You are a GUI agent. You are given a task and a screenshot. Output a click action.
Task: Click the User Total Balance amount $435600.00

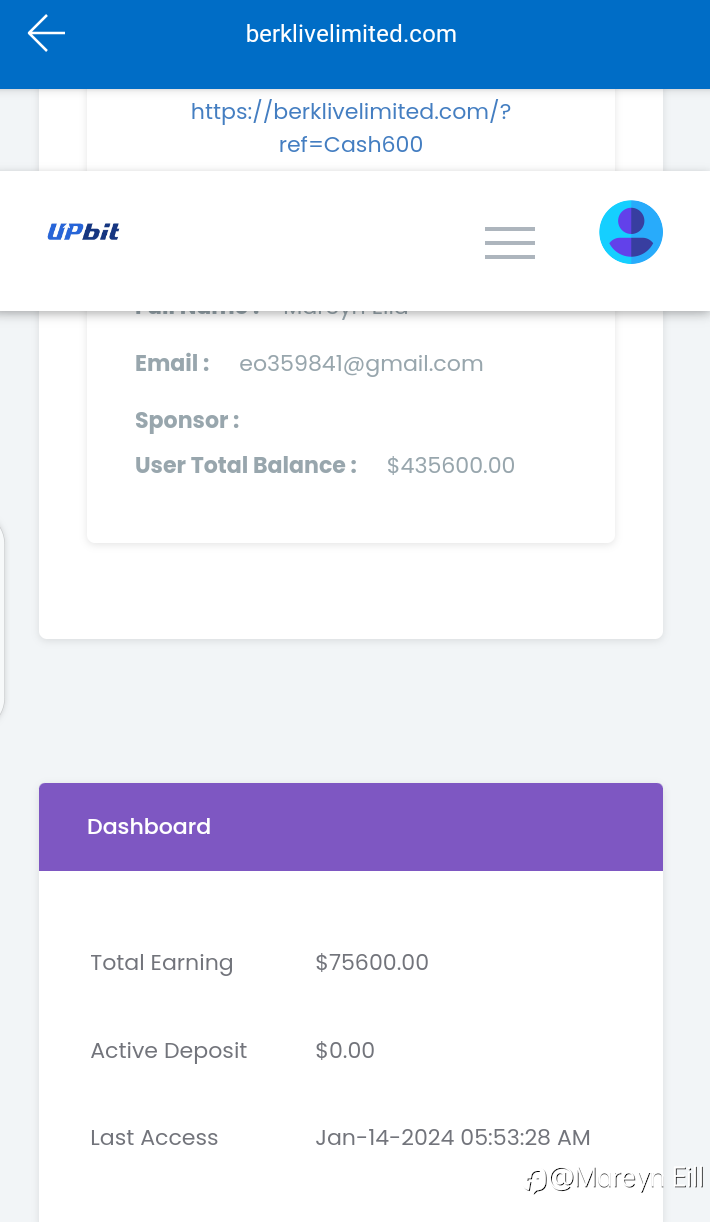click(x=451, y=465)
